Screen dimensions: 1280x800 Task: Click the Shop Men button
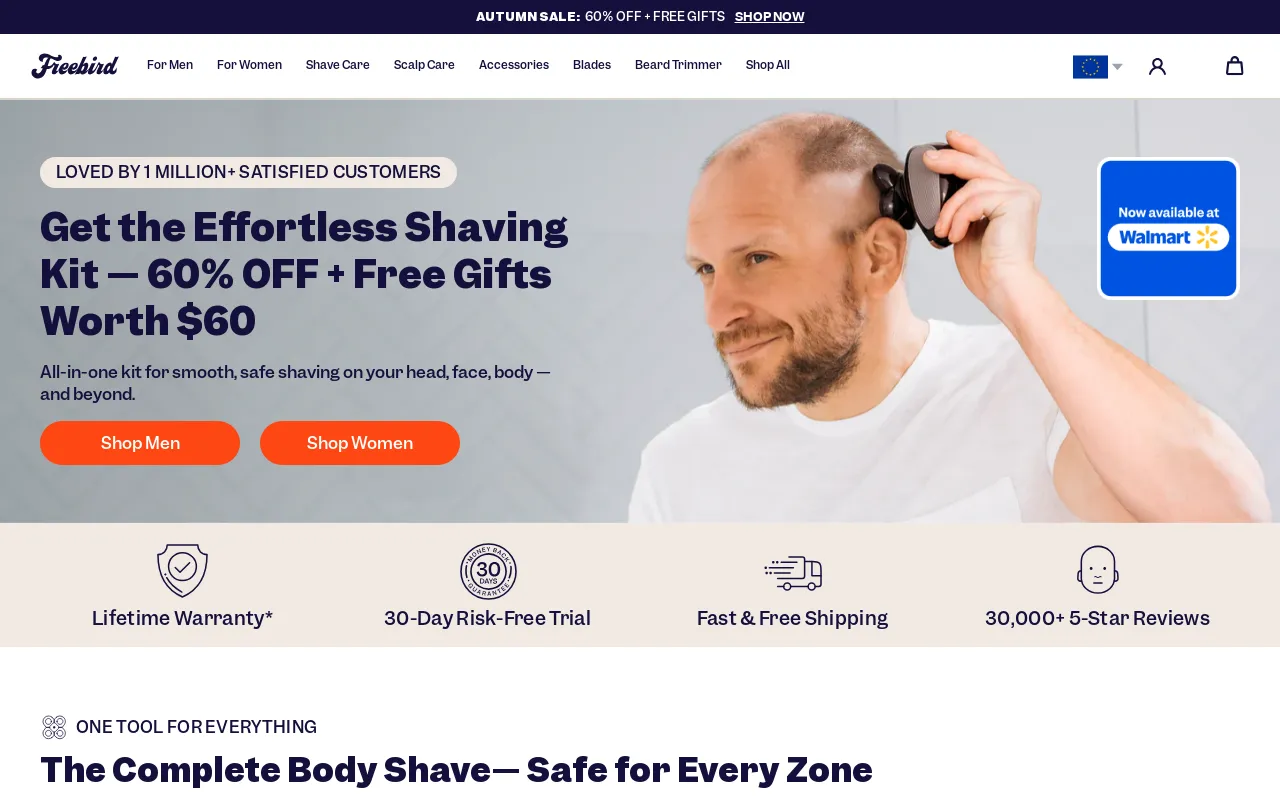point(140,443)
